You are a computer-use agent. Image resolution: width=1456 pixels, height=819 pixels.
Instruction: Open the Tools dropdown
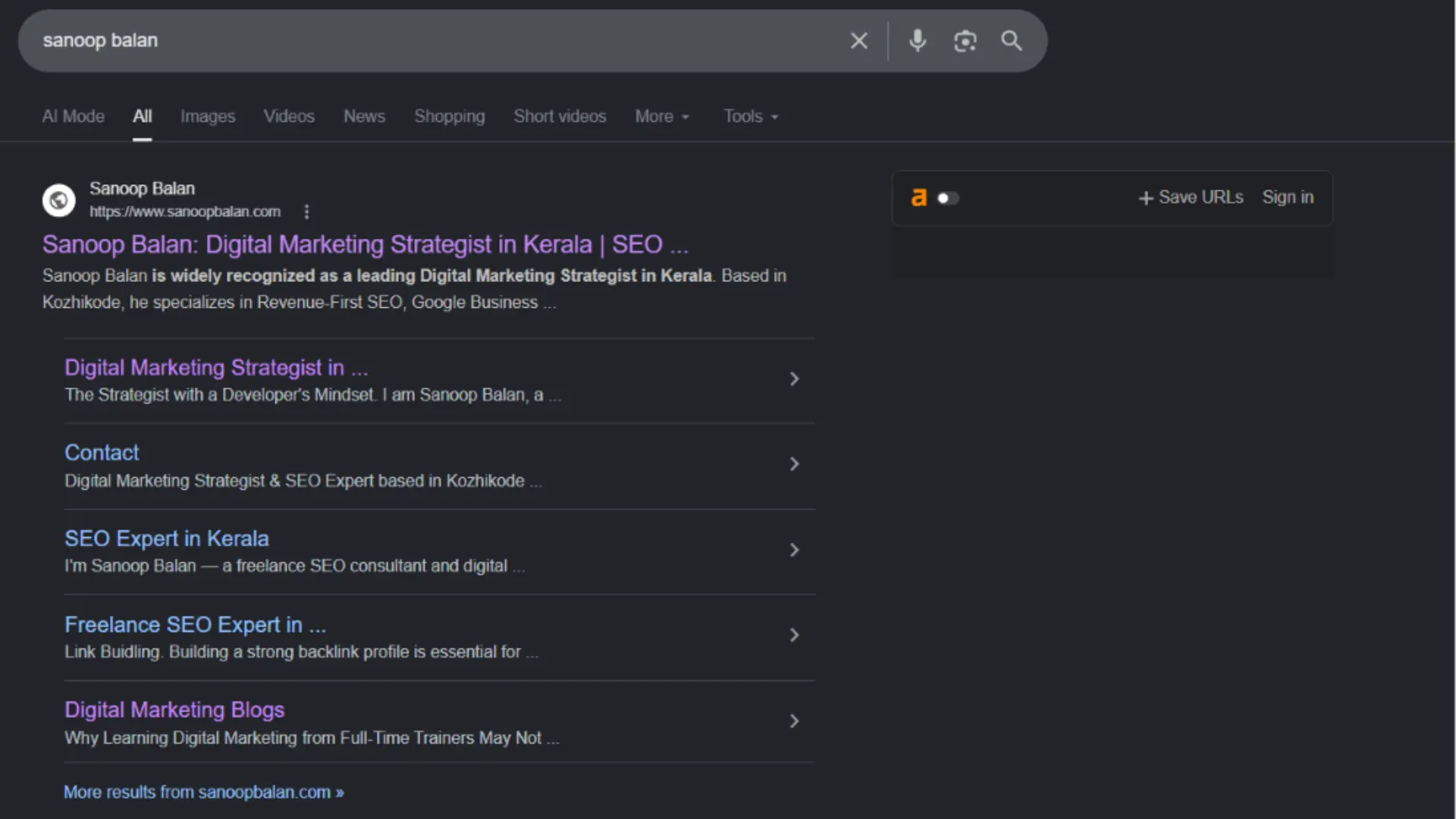point(751,117)
